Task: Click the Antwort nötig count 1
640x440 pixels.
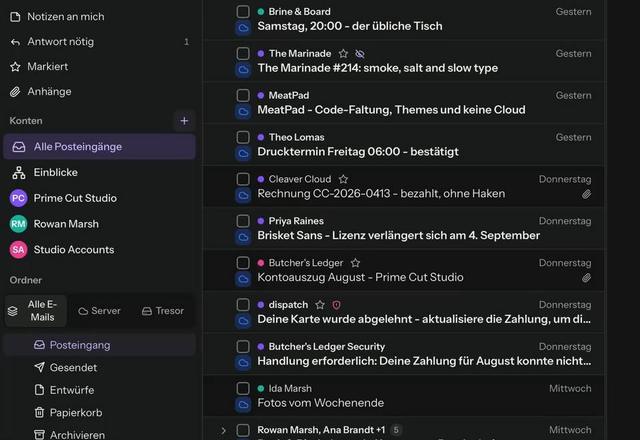Action: 187,42
